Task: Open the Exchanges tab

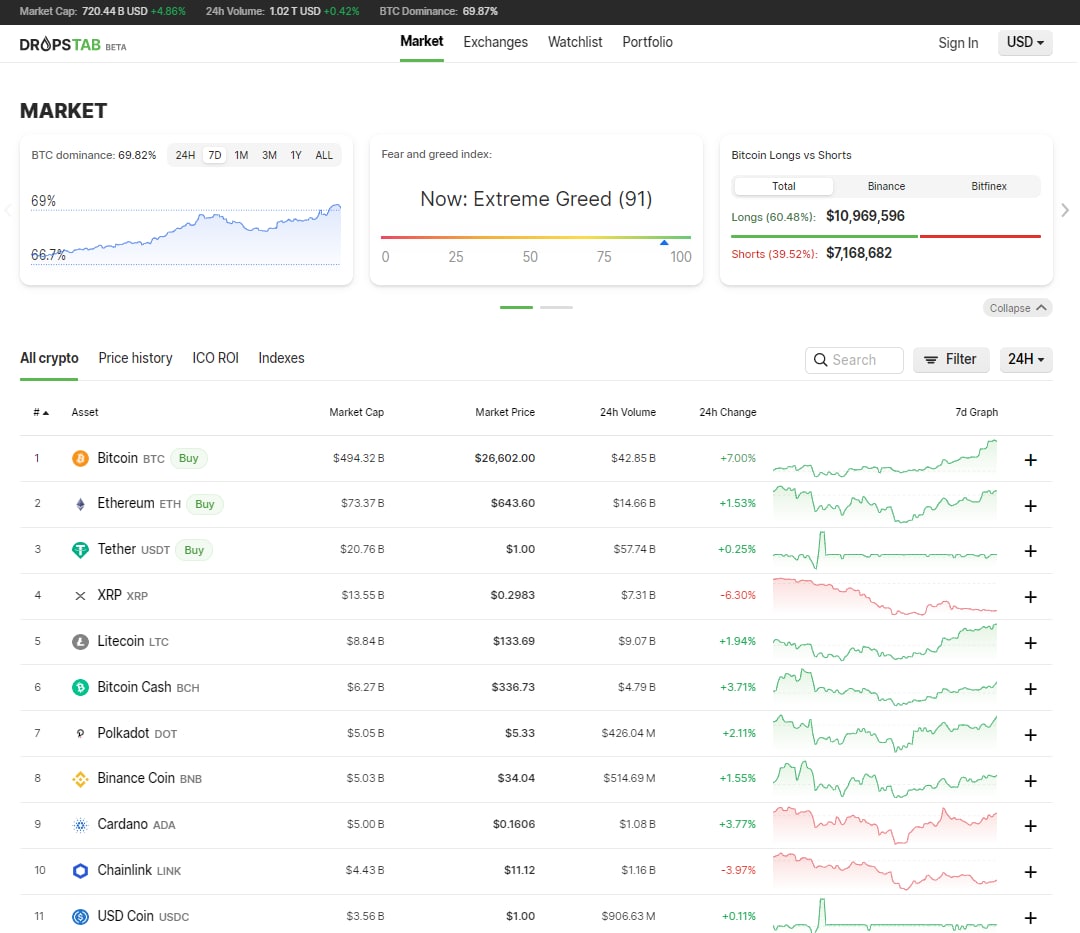Action: click(x=495, y=43)
